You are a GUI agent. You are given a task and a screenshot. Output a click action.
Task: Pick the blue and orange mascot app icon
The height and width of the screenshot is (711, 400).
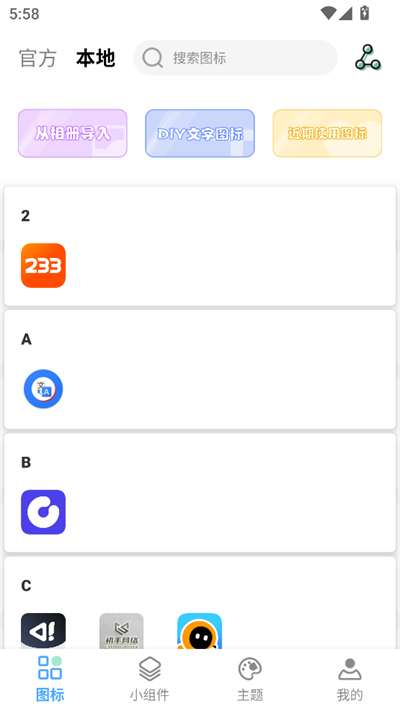(200, 631)
